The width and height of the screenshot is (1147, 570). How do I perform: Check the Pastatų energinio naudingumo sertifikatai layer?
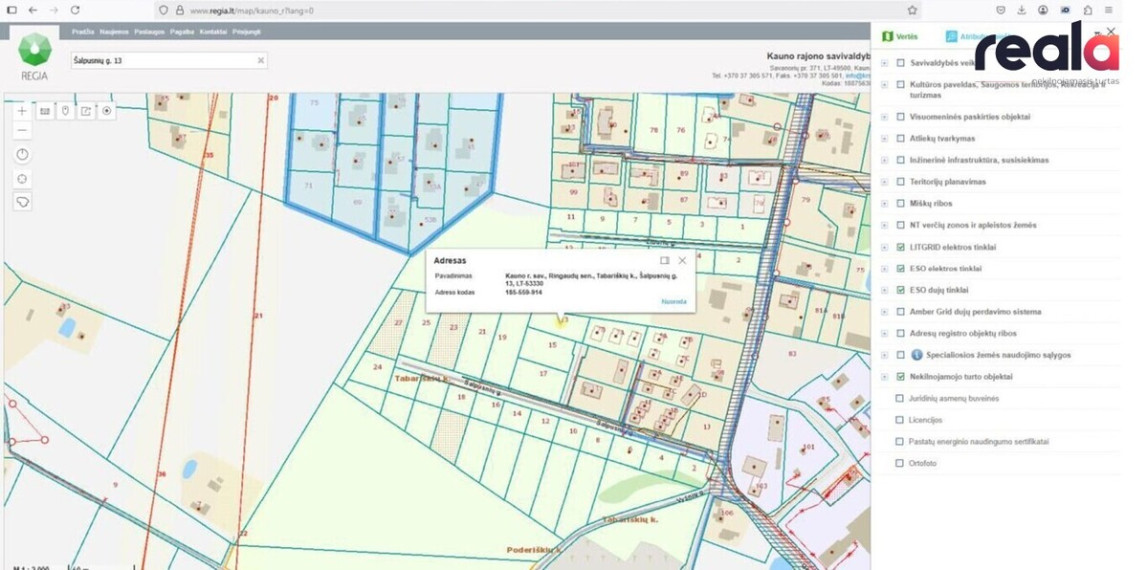[x=900, y=442]
